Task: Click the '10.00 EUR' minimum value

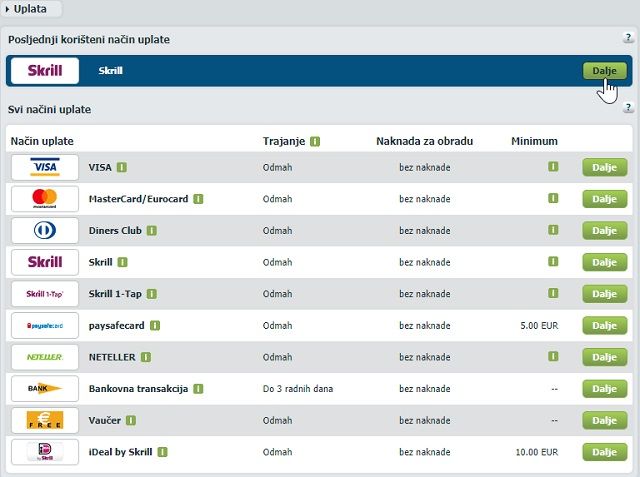Action: 537,452
